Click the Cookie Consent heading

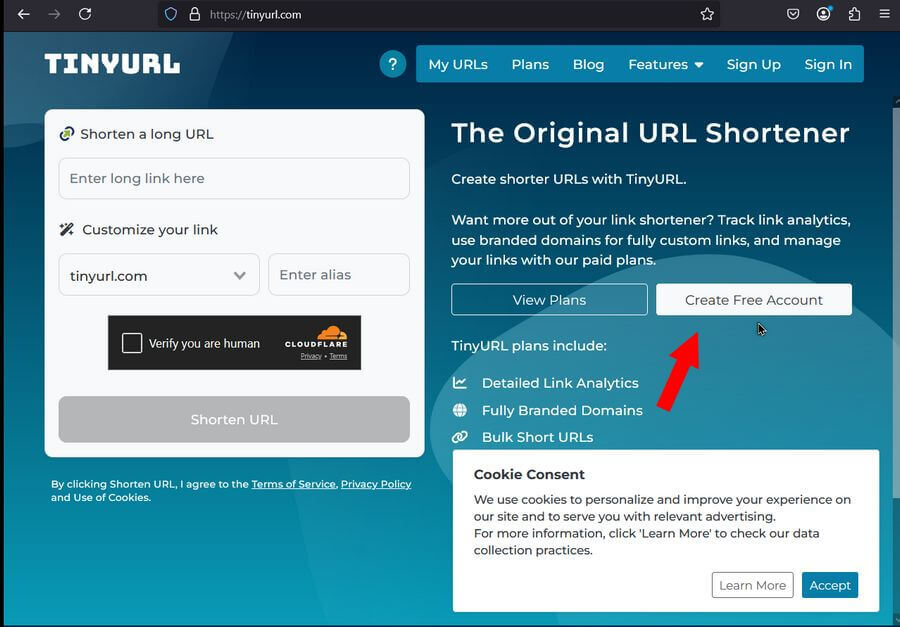[x=529, y=474]
